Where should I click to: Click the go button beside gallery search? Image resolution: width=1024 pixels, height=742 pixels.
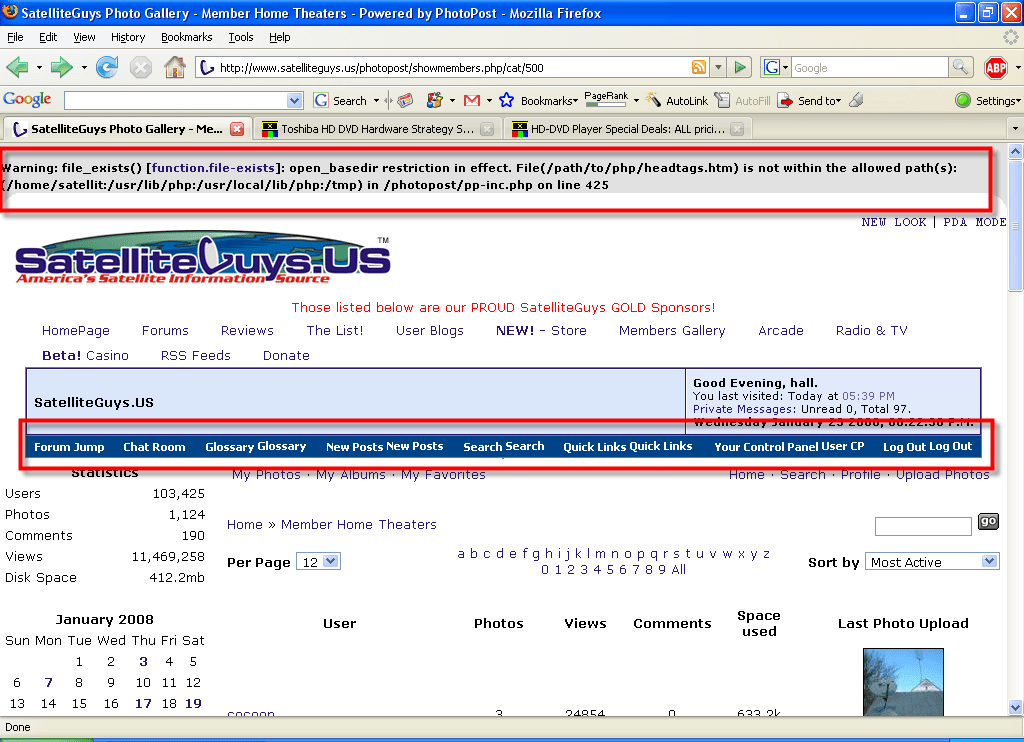988,521
